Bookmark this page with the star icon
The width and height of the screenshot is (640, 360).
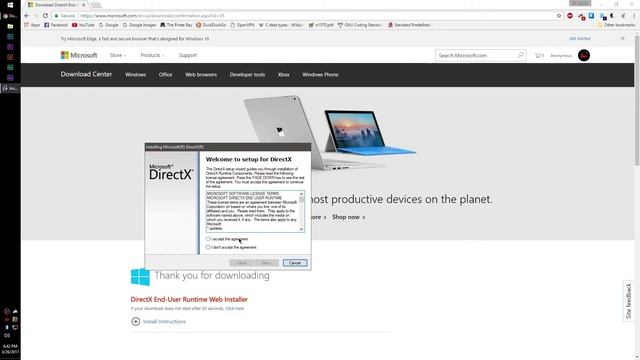tap(559, 16)
